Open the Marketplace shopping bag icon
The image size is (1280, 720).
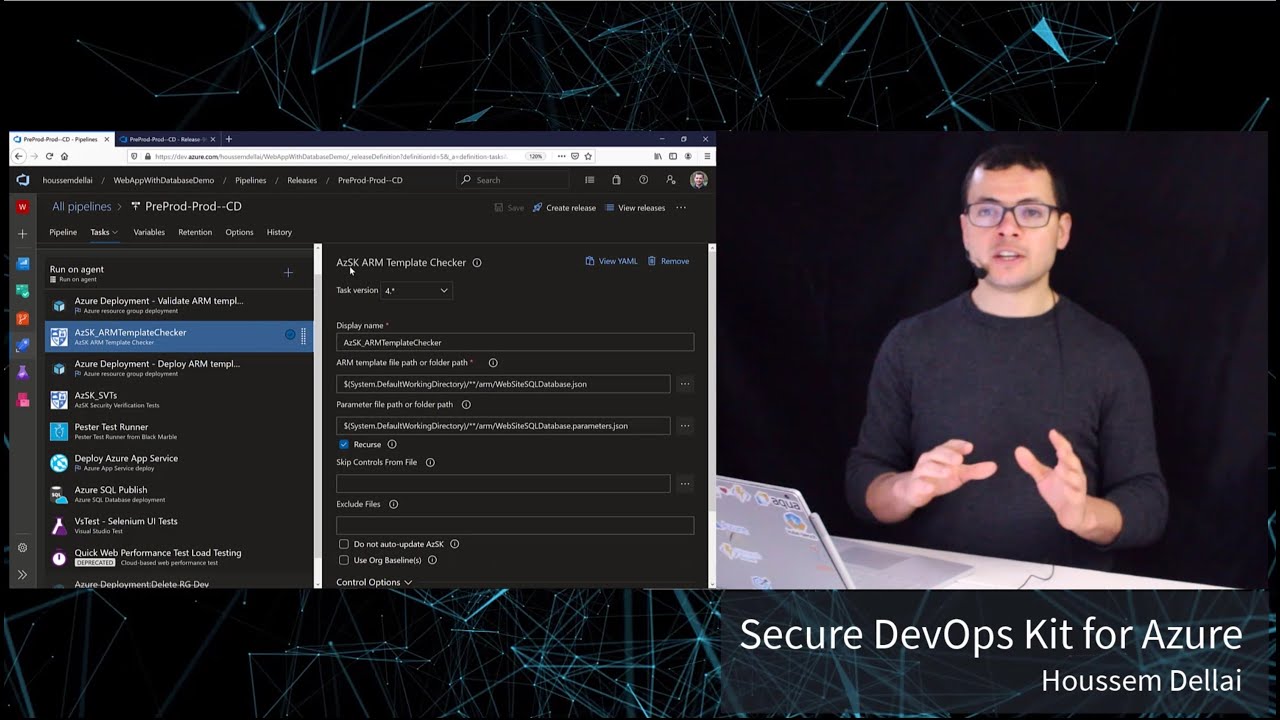[x=616, y=180]
